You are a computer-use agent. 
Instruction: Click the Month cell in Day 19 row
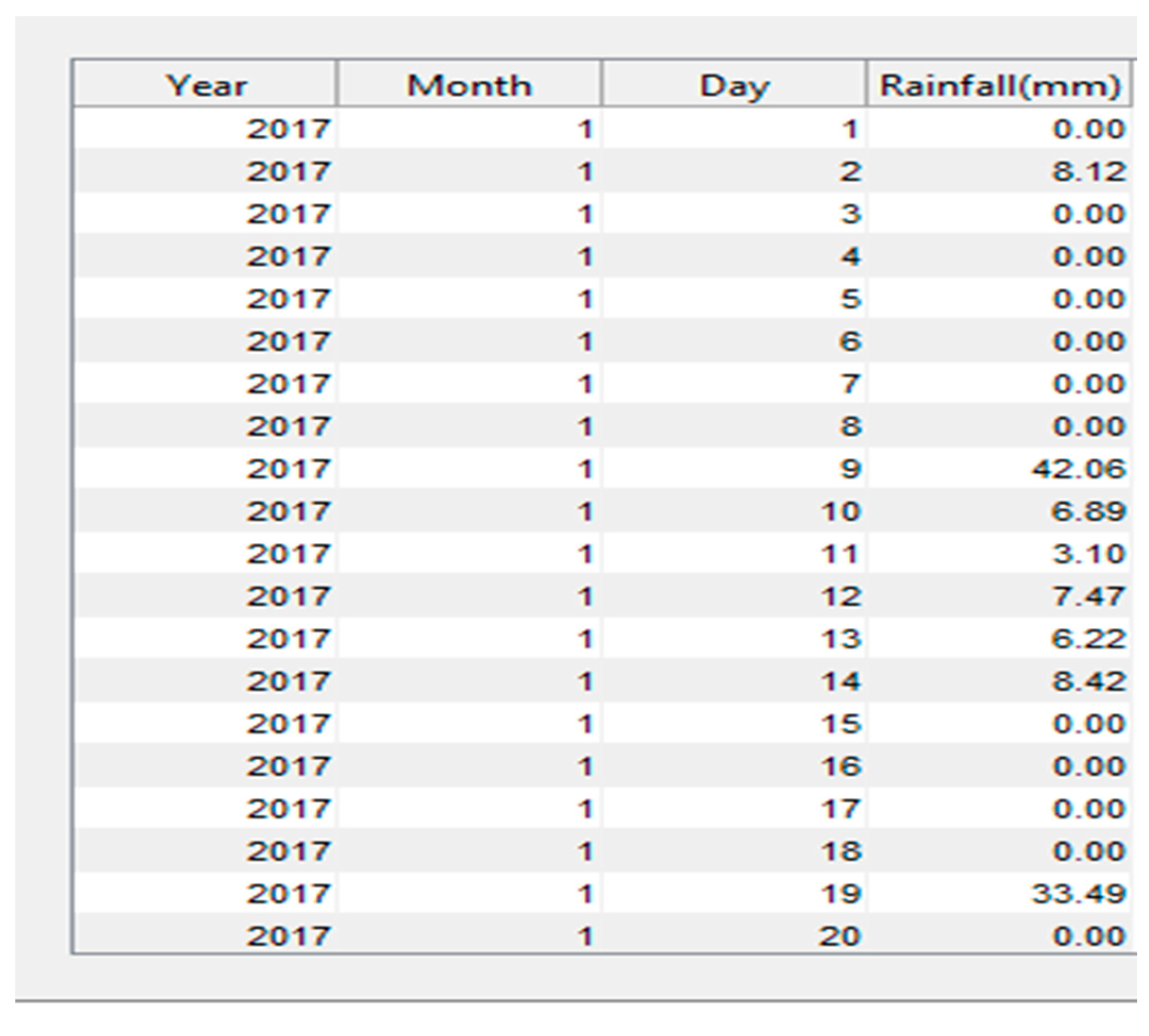[x=469, y=893]
